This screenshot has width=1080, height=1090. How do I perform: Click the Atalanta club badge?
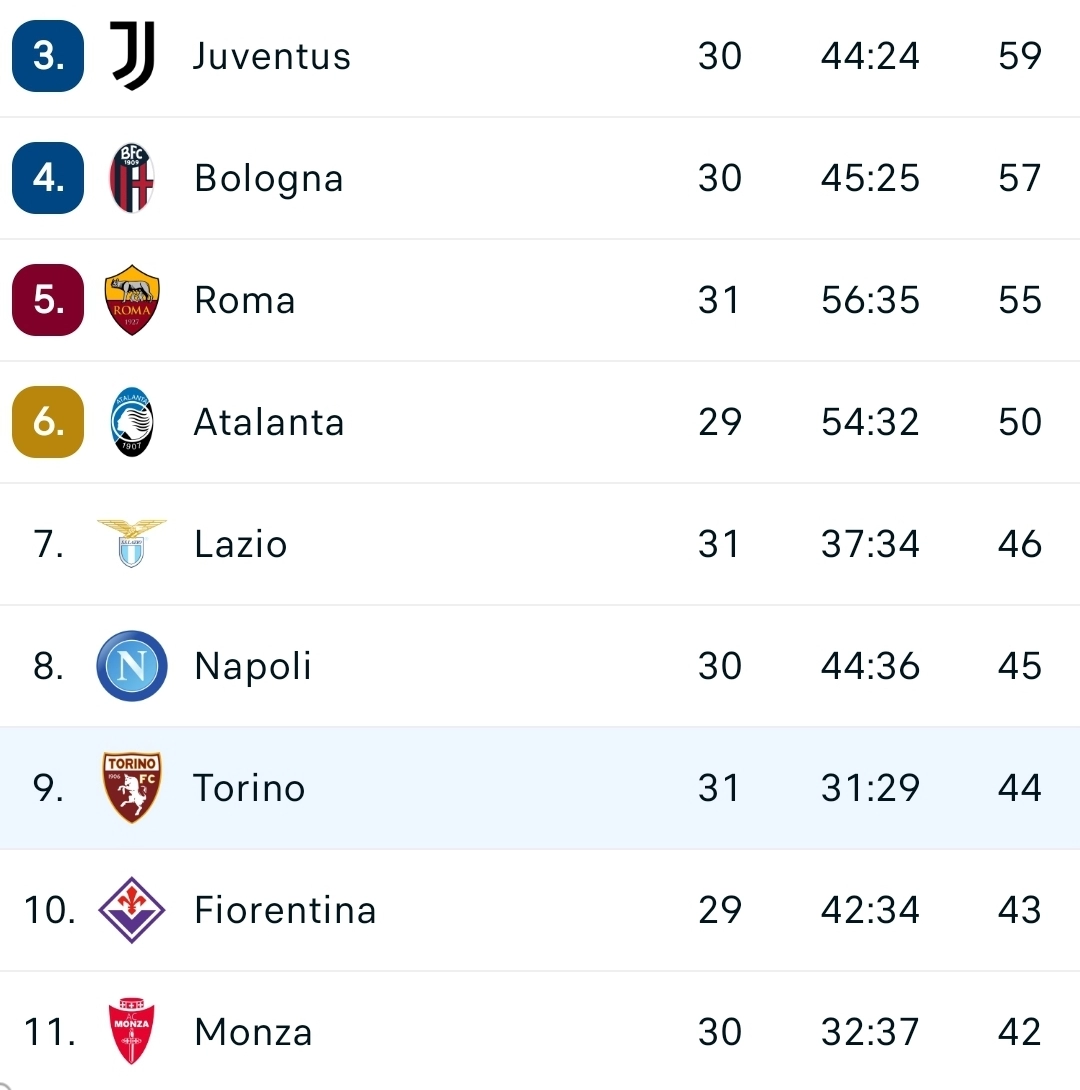coord(132,422)
